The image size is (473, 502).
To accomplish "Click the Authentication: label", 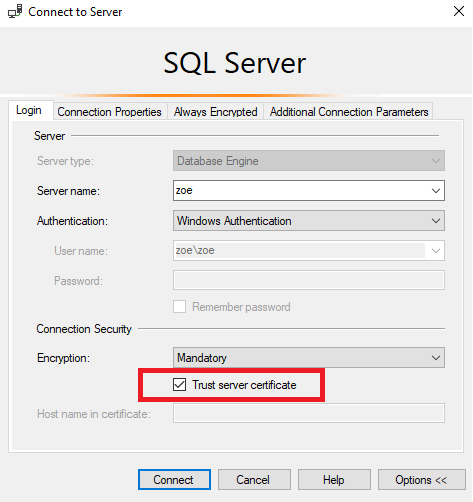I will click(72, 221).
